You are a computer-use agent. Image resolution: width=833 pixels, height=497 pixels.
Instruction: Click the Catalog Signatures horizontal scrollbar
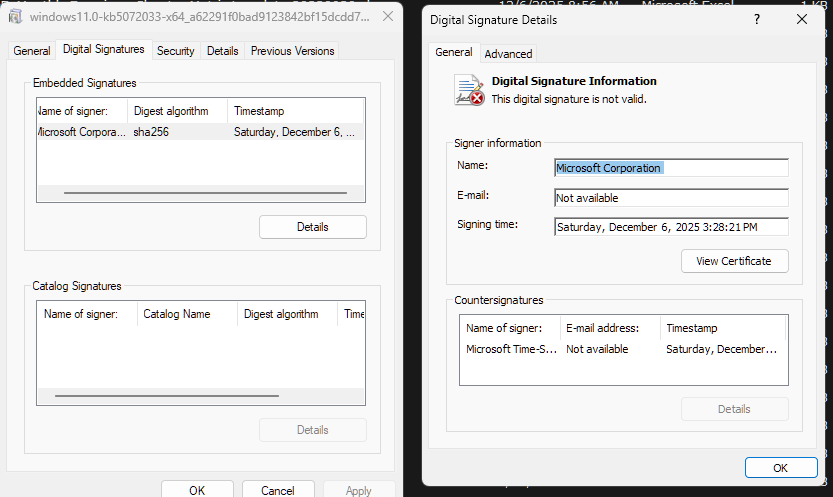(167, 396)
